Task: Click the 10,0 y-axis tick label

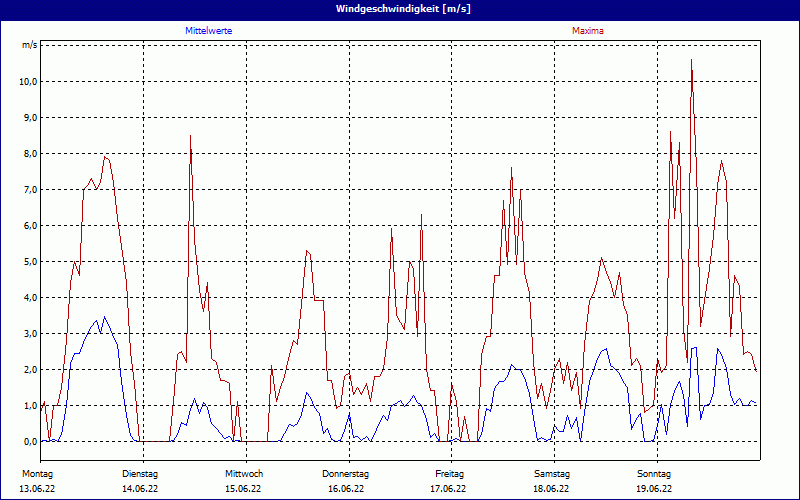Action: [x=29, y=82]
